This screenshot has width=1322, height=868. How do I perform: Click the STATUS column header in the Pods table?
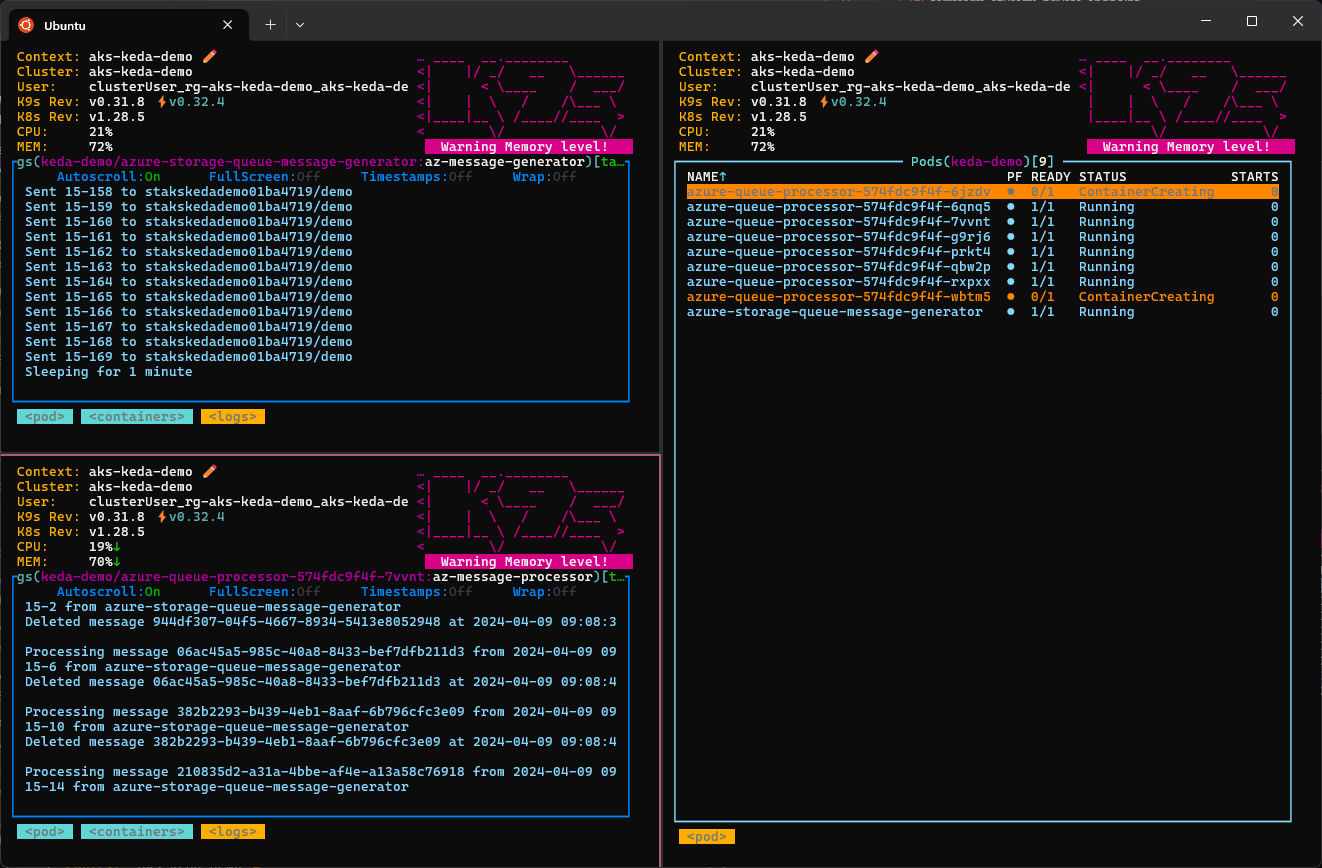pyautogui.click(x=1103, y=177)
